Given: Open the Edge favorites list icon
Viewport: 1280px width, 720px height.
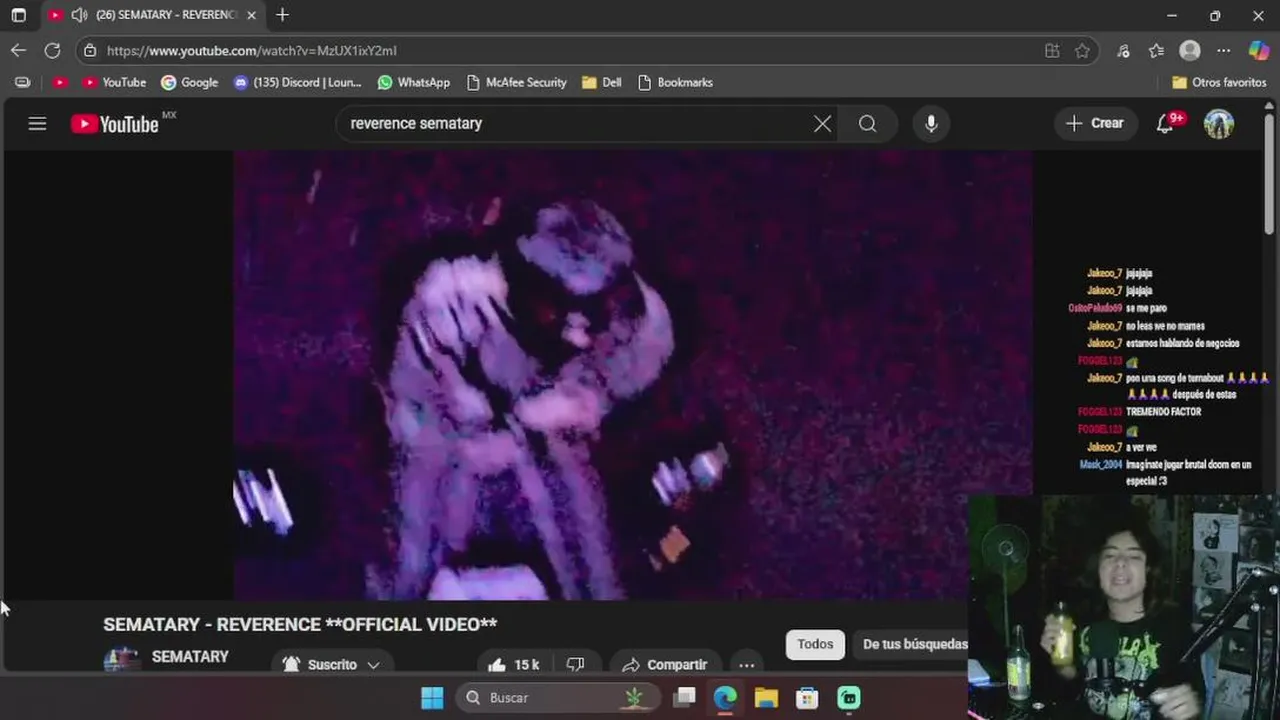Looking at the screenshot, I should pos(1156,51).
